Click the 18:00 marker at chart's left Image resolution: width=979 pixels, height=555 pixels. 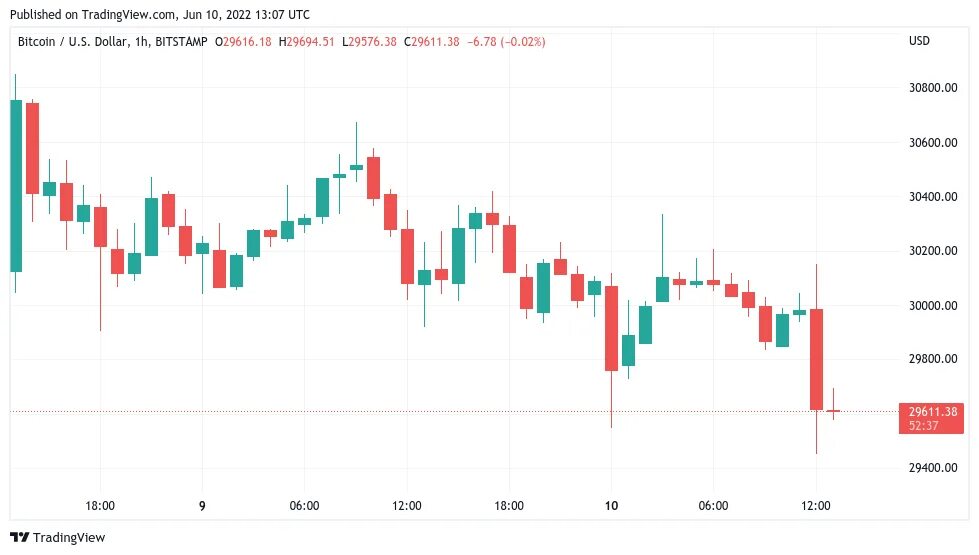tap(100, 505)
